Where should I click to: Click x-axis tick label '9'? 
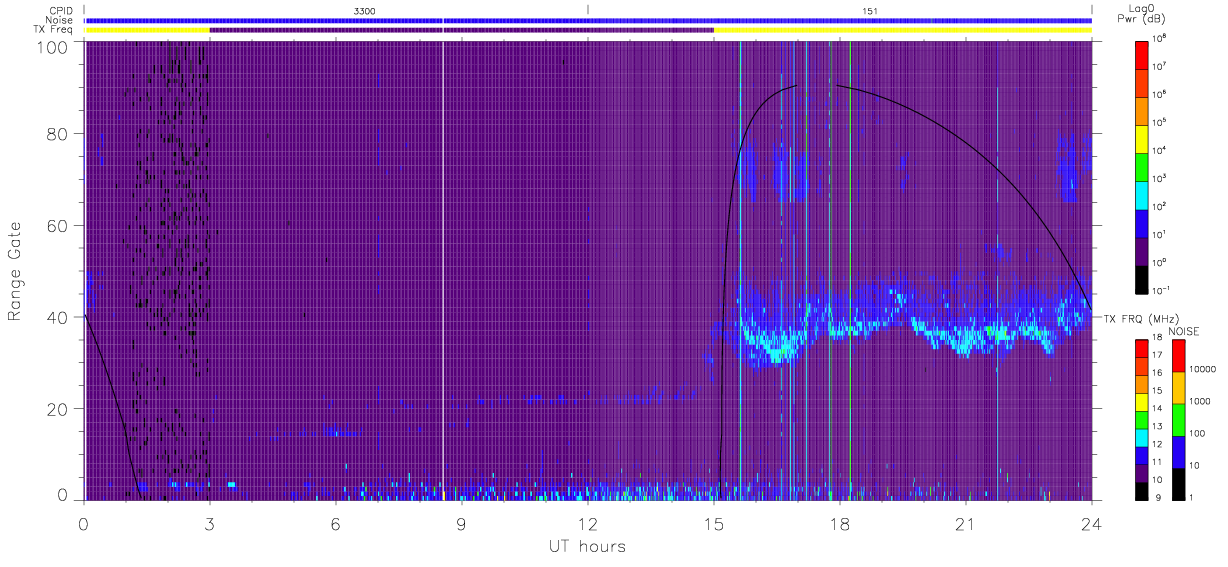(x=461, y=524)
